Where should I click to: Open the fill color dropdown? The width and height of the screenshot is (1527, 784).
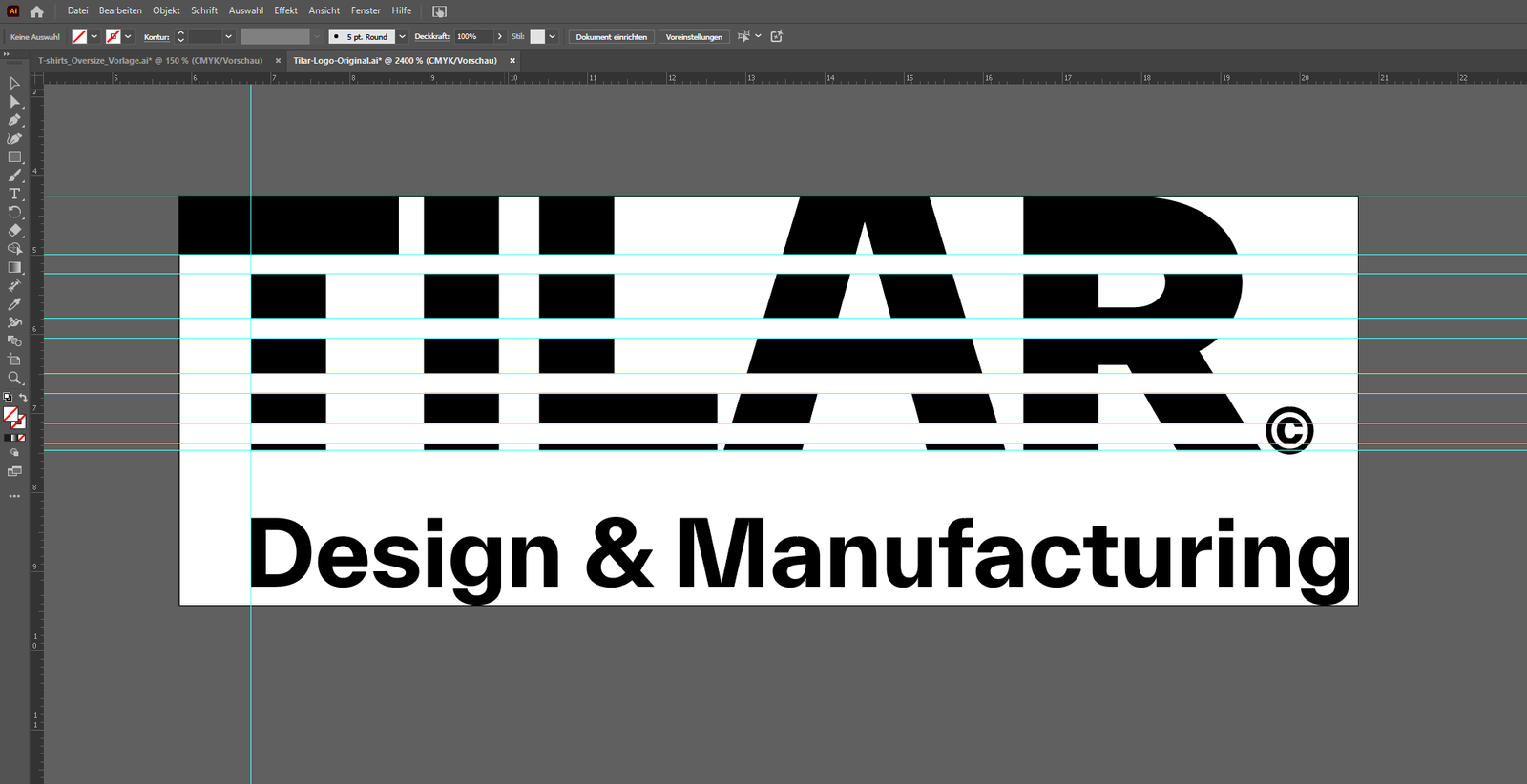tap(94, 36)
